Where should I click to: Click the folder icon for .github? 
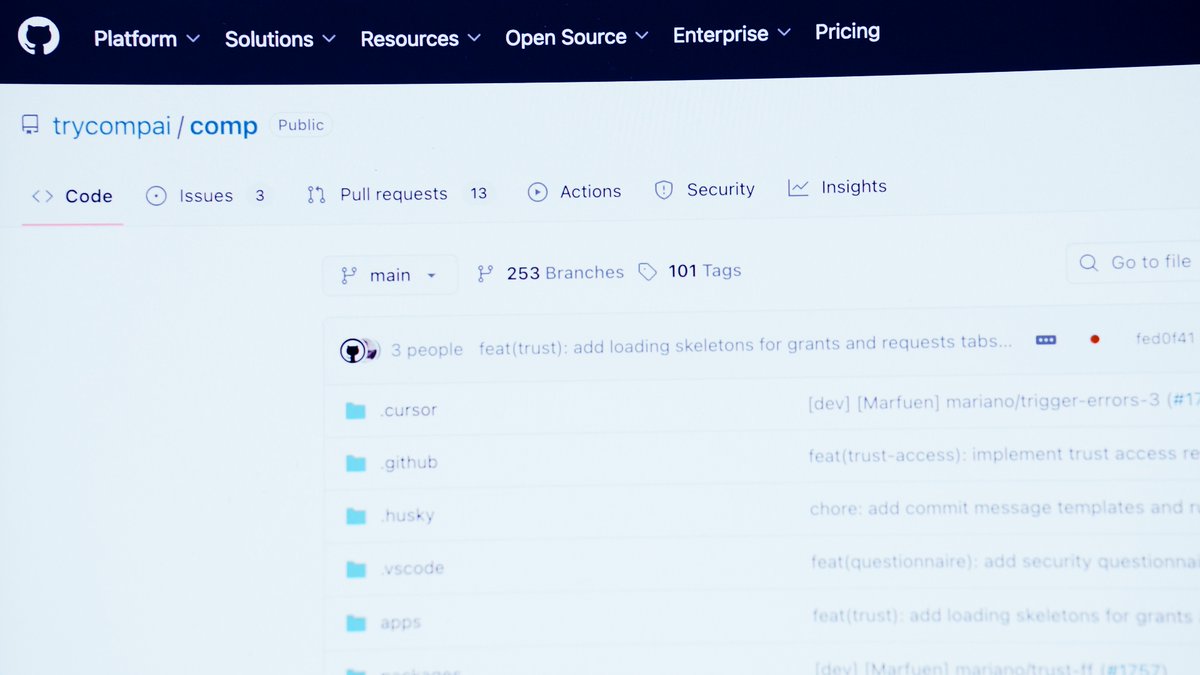pos(355,463)
